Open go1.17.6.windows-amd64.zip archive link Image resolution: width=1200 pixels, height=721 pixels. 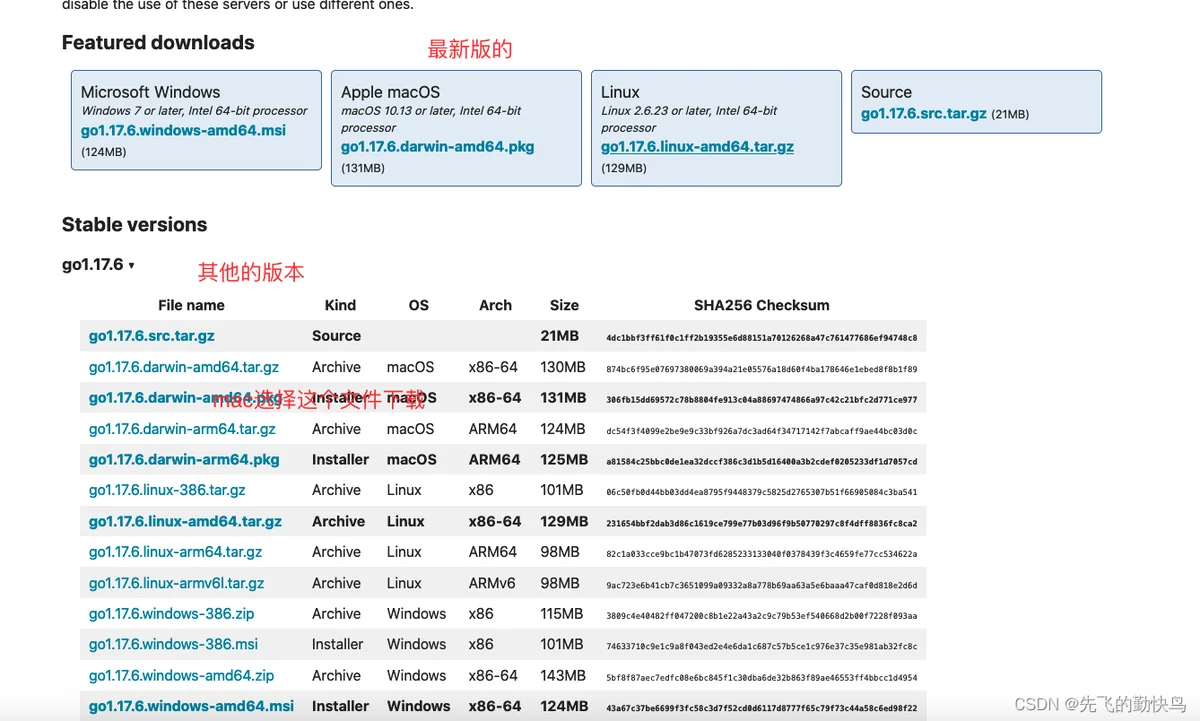pyautogui.click(x=181, y=675)
